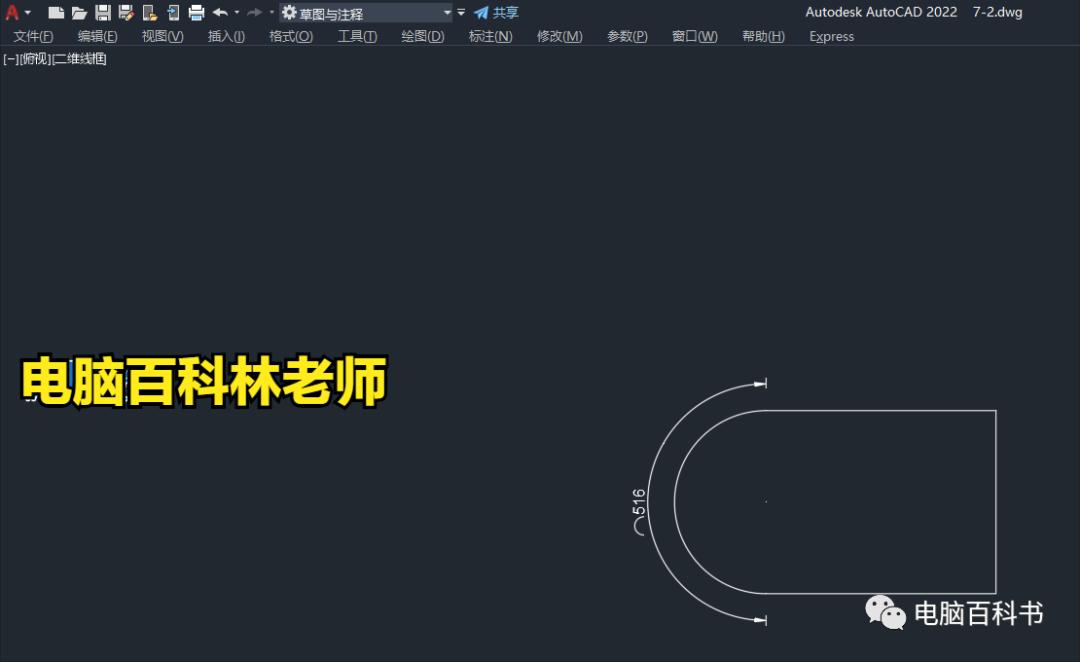Image resolution: width=1080 pixels, height=662 pixels.
Task: Switch viewport view via 俯视 control
Action: [x=33, y=58]
